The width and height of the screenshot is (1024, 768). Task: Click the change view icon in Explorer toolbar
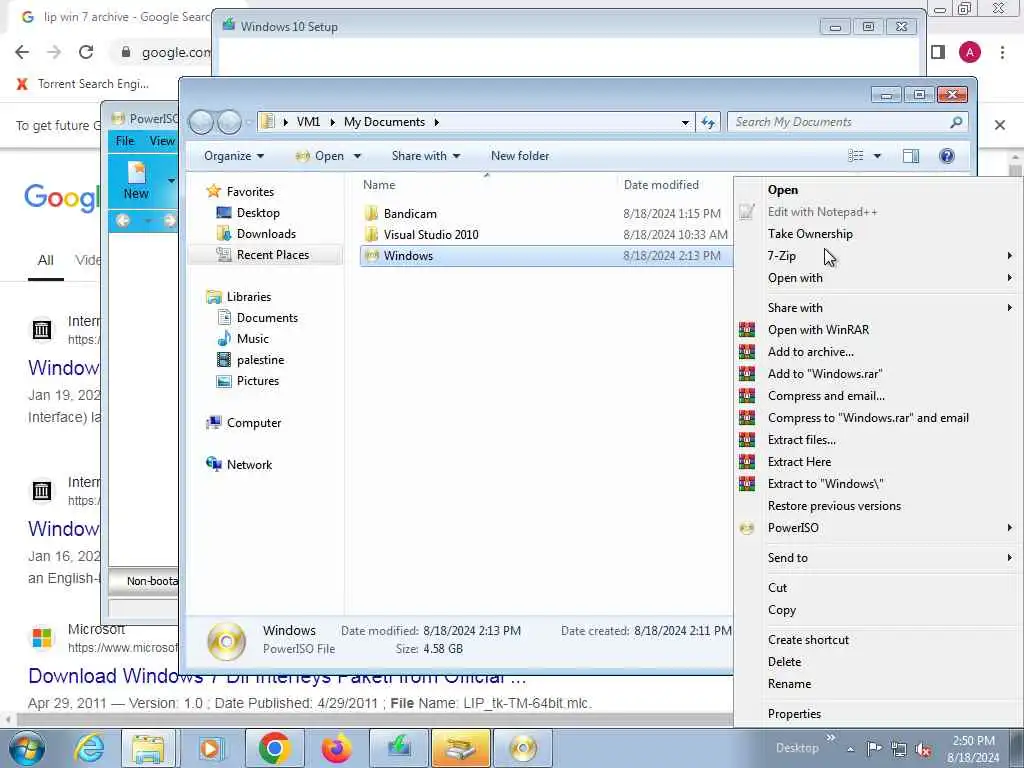tap(856, 156)
